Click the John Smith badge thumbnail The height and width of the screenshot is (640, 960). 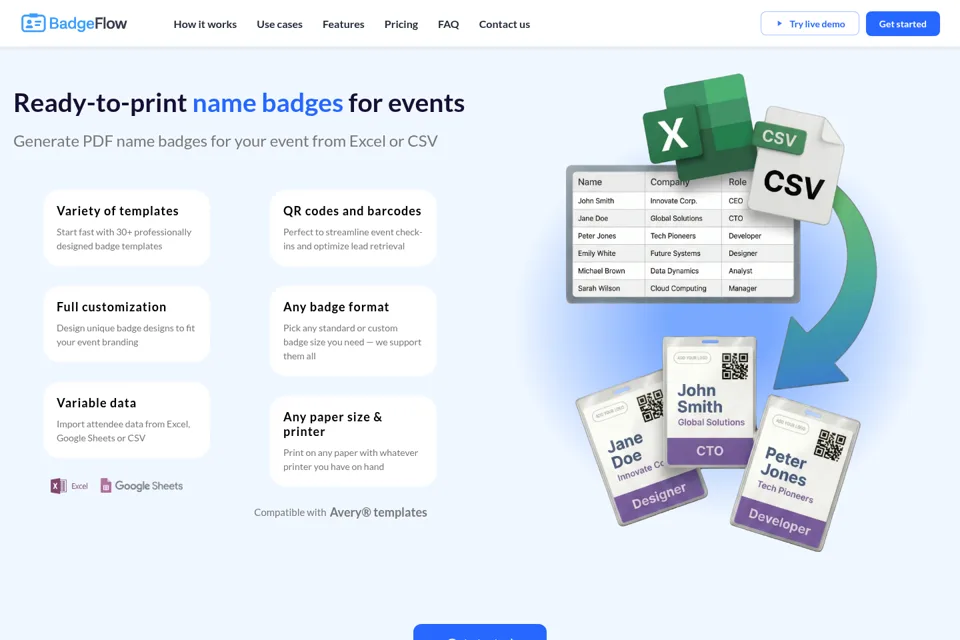coord(710,401)
